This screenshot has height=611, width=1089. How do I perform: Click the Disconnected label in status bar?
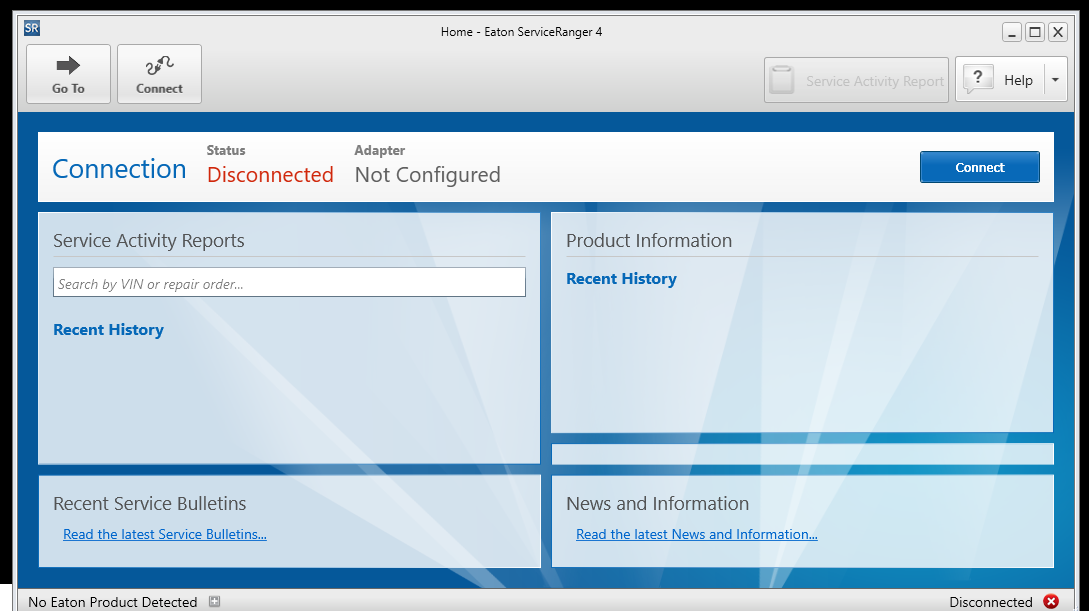coord(990,602)
